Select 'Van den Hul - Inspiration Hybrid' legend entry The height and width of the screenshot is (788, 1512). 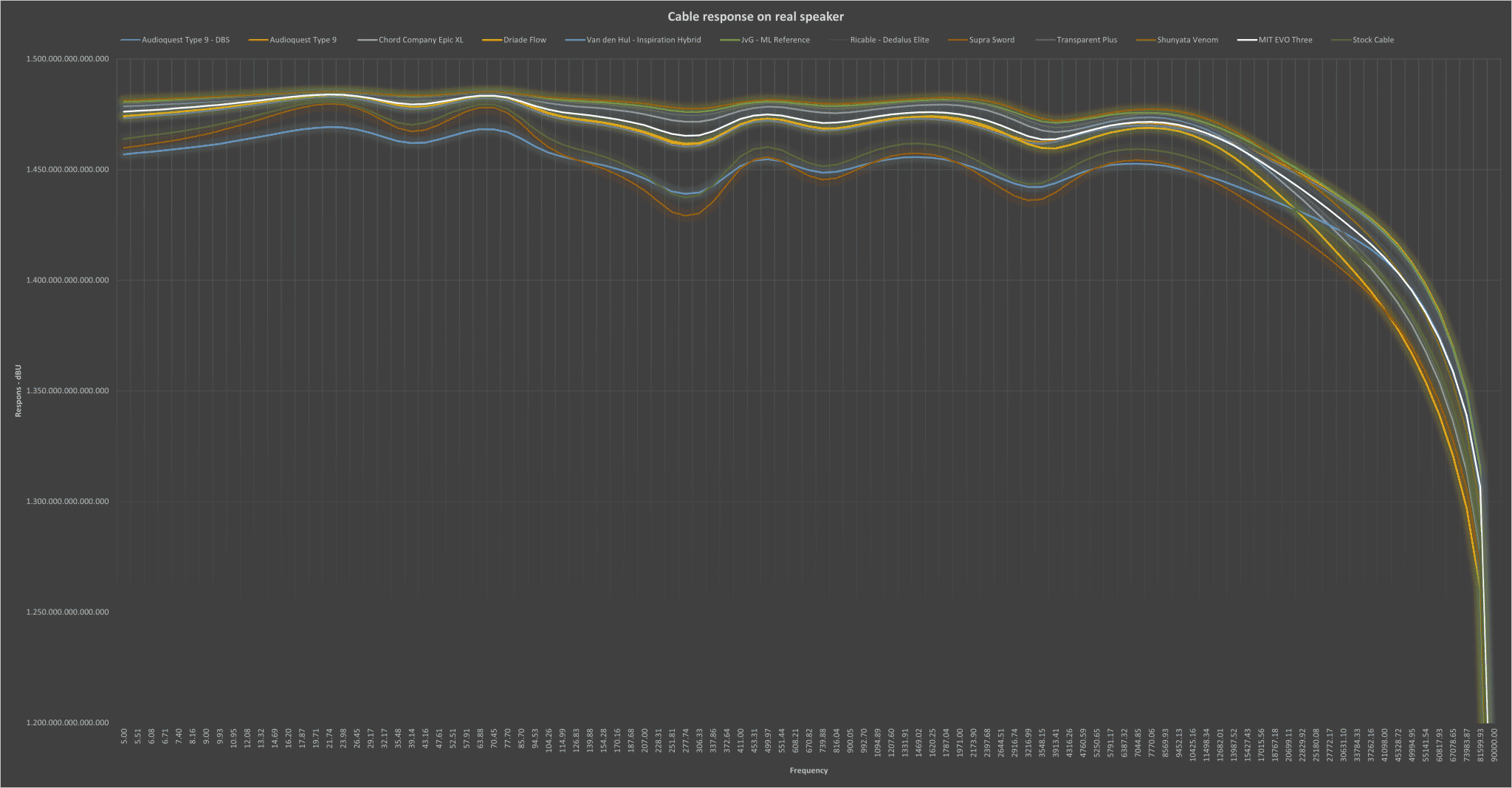click(x=633, y=40)
